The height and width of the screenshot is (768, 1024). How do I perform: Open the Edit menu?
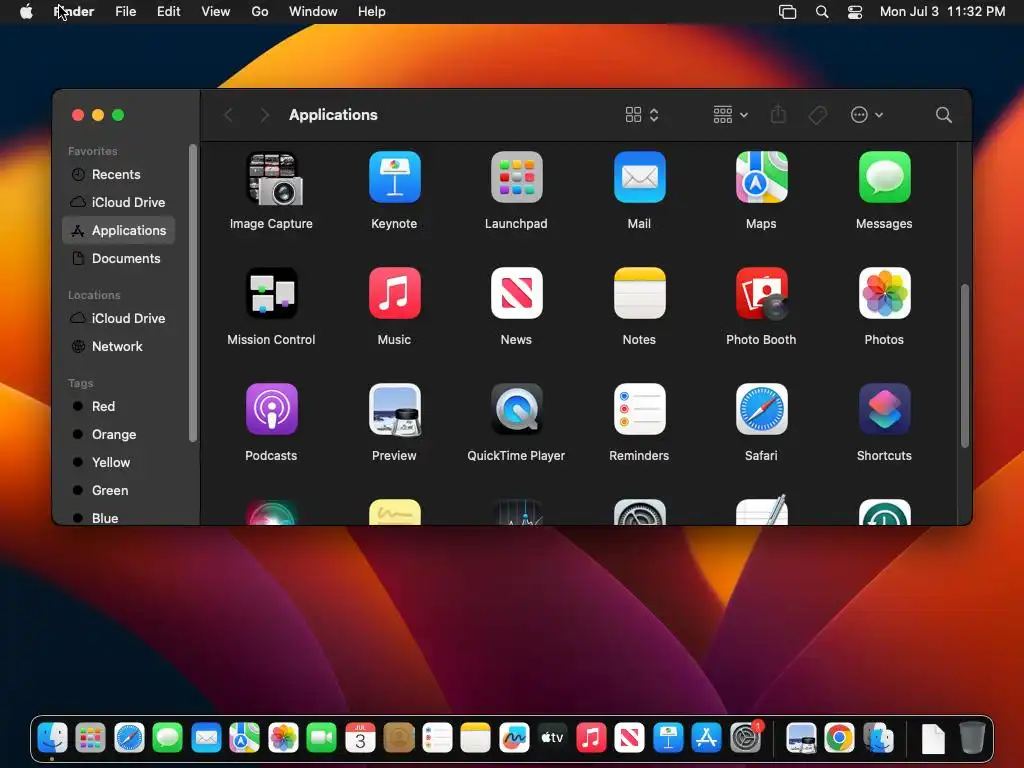tap(168, 12)
